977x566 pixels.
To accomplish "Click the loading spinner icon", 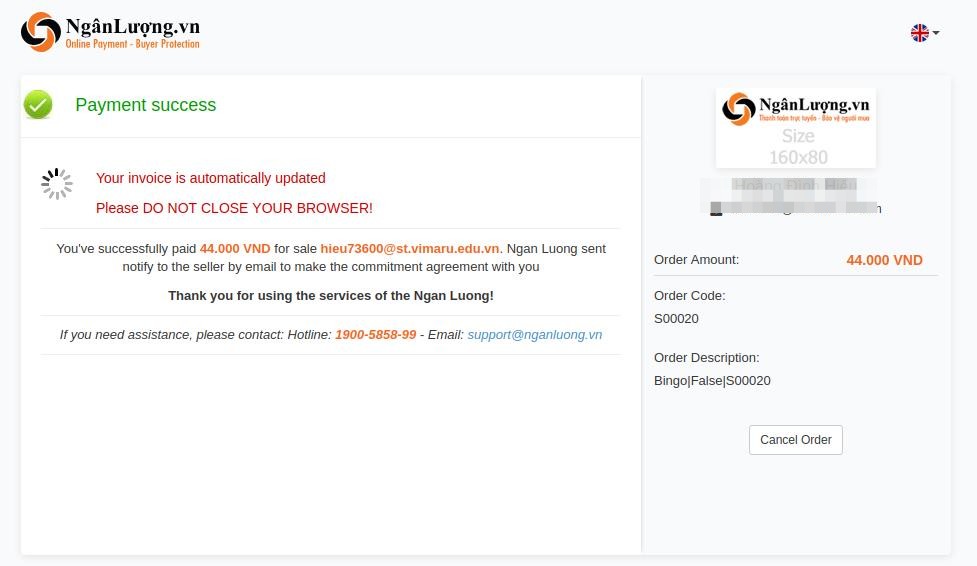I will pos(57,184).
